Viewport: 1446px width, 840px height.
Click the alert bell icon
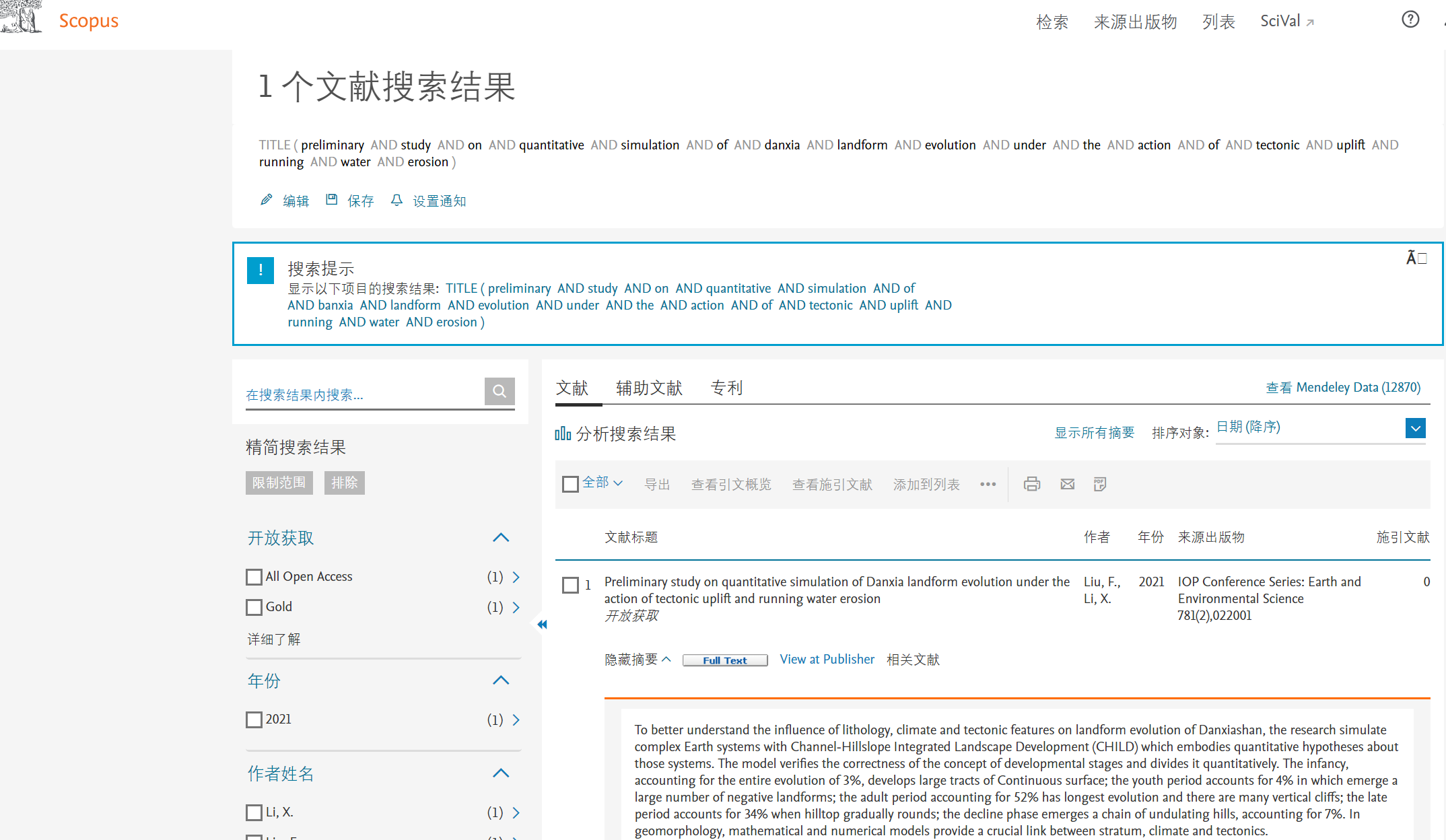(397, 200)
